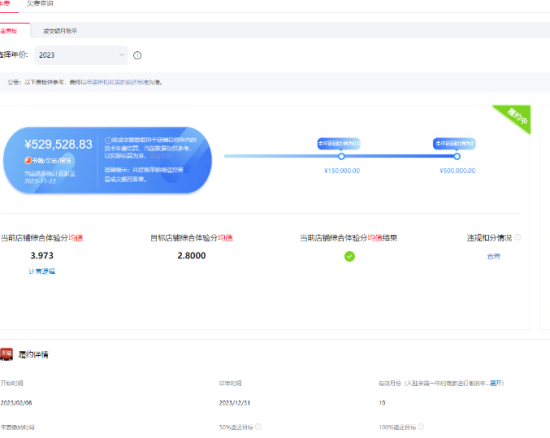Open the 2023 year dropdown
550x438 pixels.
(x=81, y=55)
